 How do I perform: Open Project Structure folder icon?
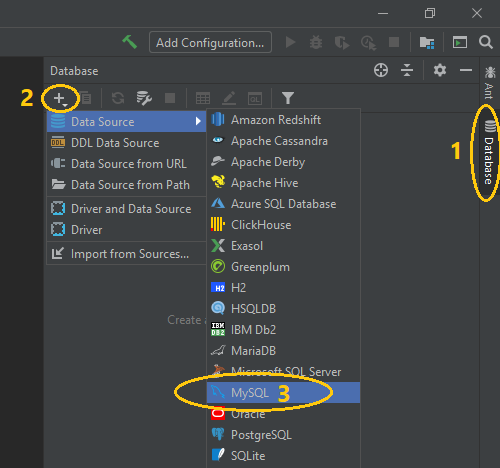[427, 42]
